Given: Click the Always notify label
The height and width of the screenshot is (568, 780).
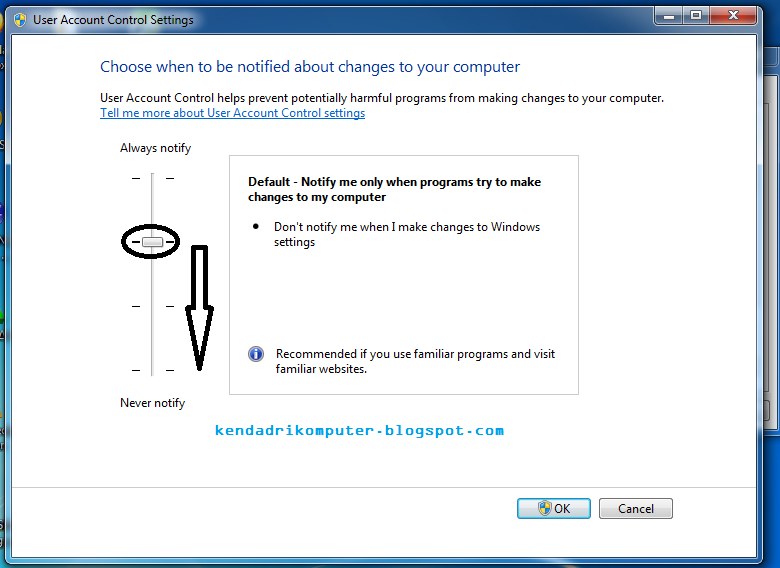Looking at the screenshot, I should (155, 148).
